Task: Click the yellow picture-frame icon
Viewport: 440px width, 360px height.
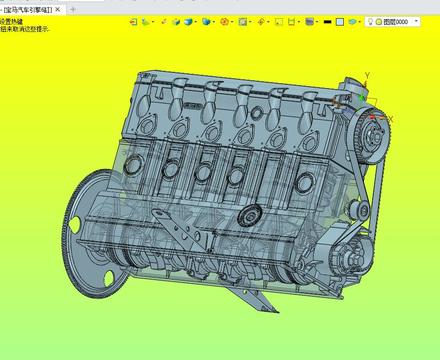Action: tap(279, 22)
